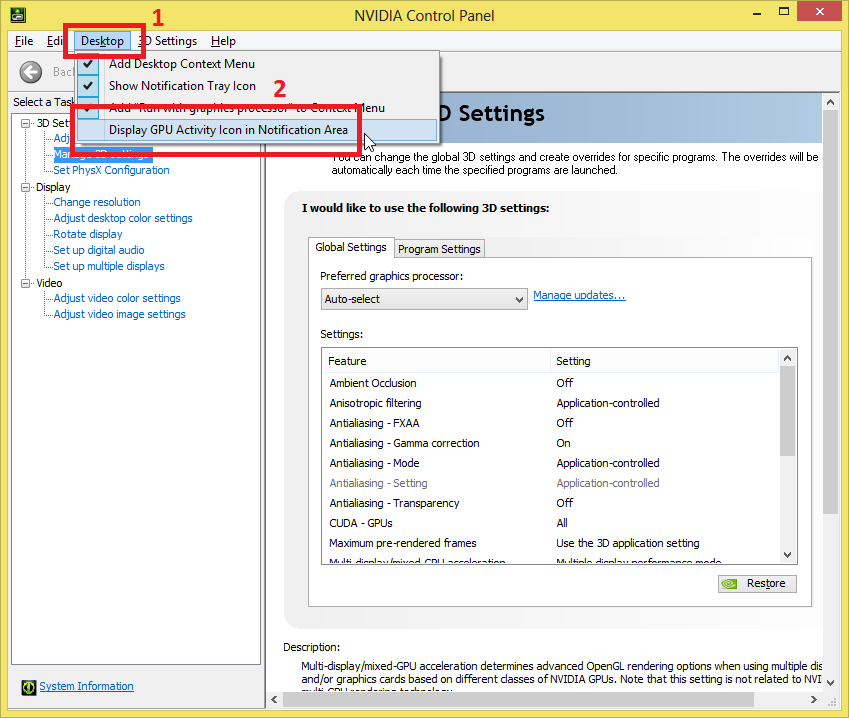Click right arrow of horizontal scrollbar
The width and height of the screenshot is (849, 718).
(814, 700)
